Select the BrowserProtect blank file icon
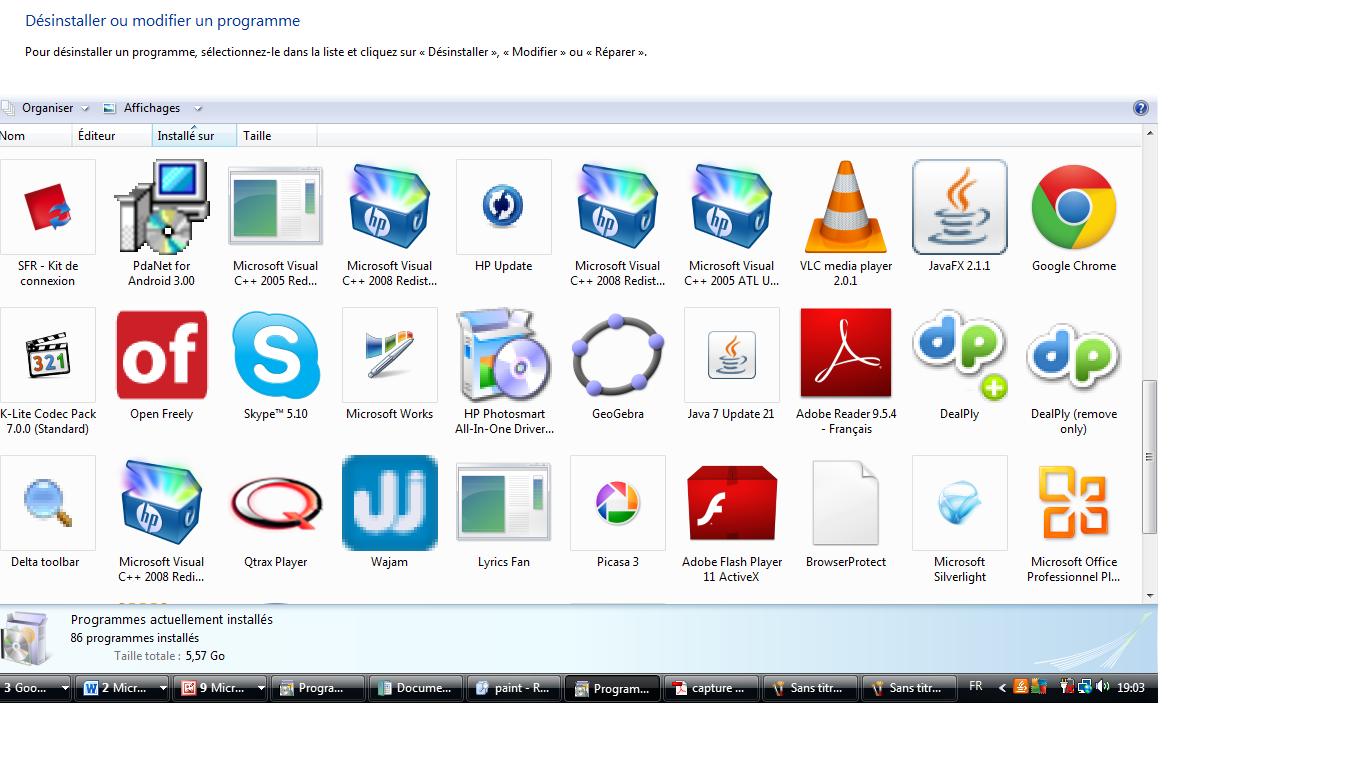 point(846,503)
